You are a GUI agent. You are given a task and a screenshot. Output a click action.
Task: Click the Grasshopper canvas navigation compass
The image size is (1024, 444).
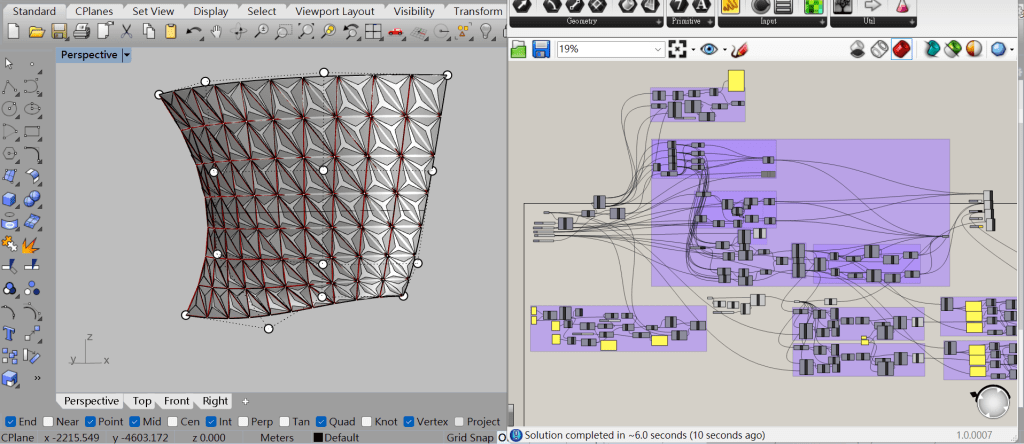click(994, 402)
